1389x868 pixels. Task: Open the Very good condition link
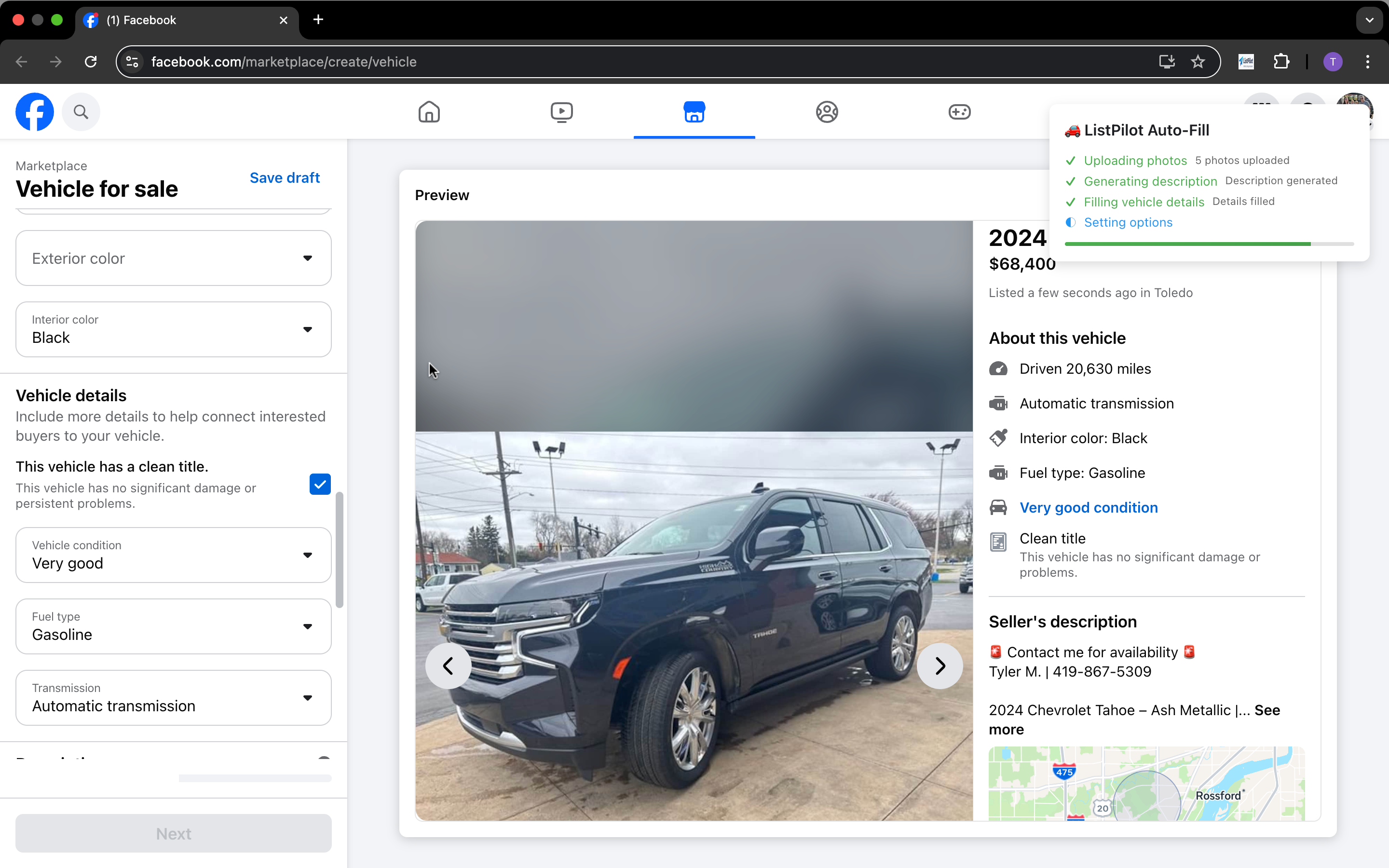(1088, 507)
